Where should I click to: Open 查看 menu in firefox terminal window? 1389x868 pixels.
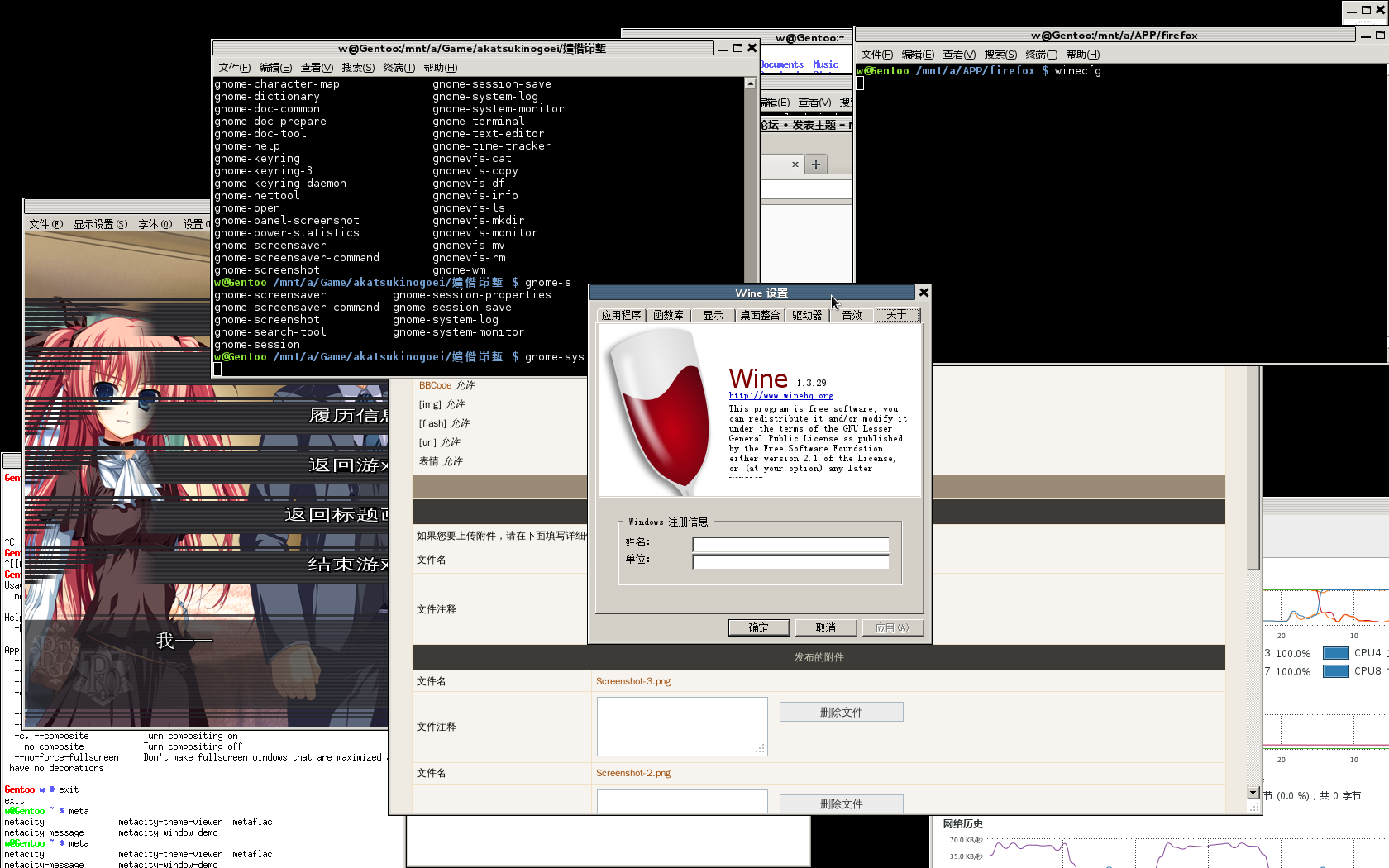(x=959, y=55)
